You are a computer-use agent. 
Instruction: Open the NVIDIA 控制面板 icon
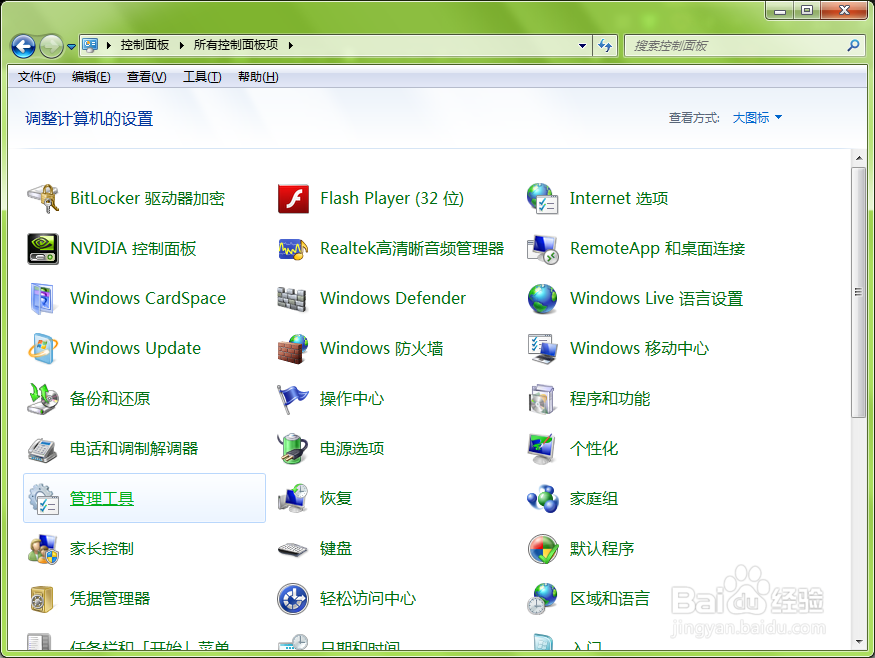click(43, 249)
